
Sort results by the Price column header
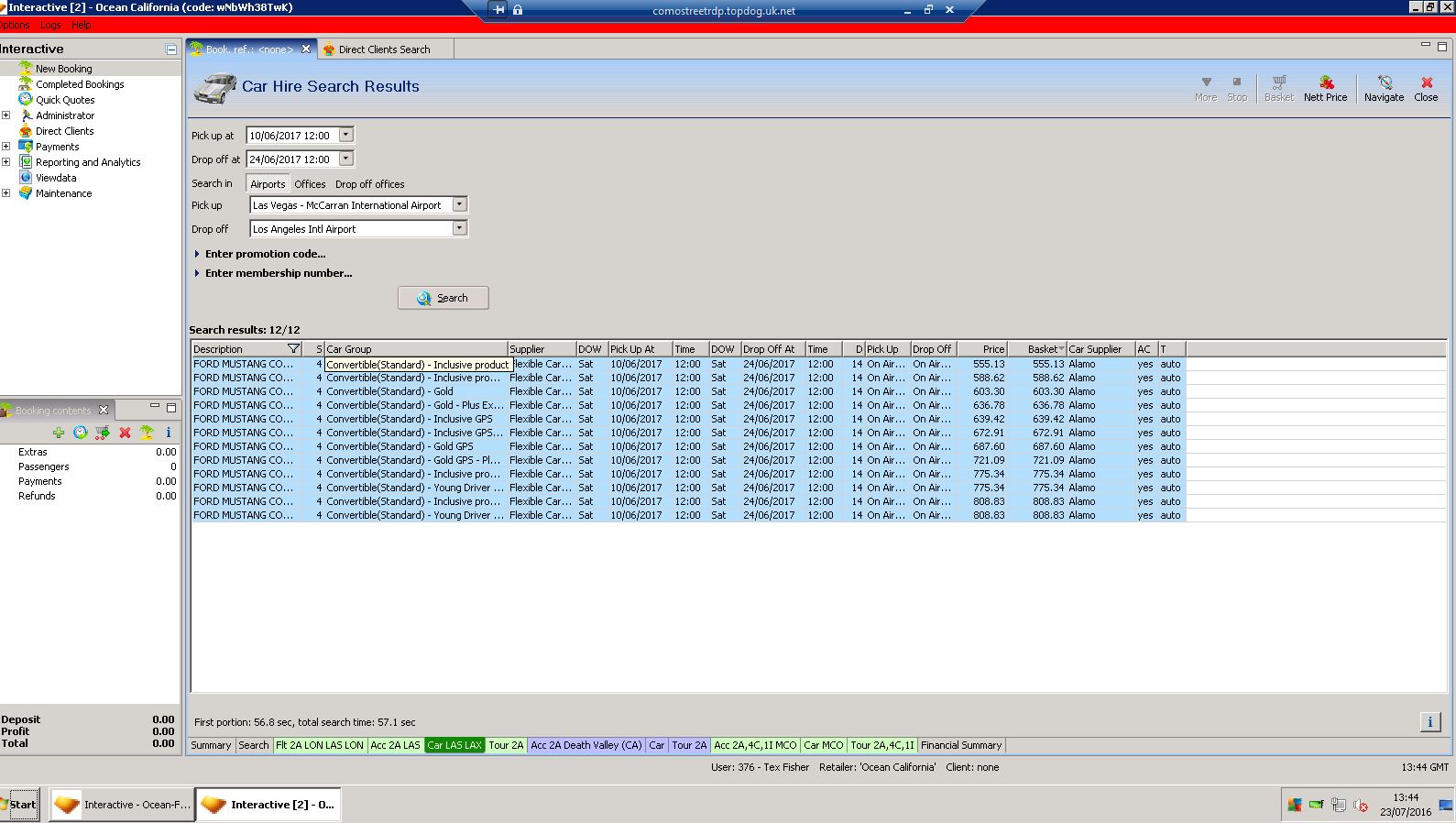(x=982, y=349)
